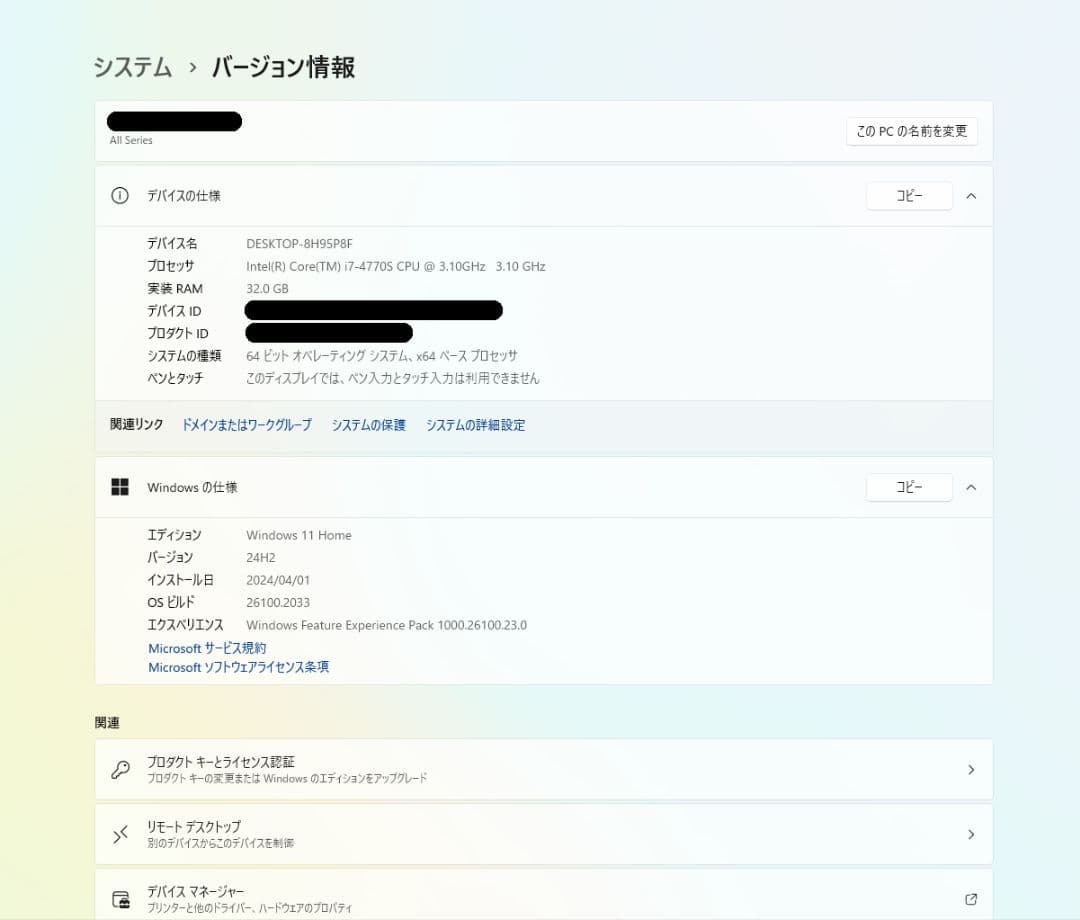This screenshot has height=920, width=1080.
Task: Click the device specifications info icon
Action: pos(119,196)
